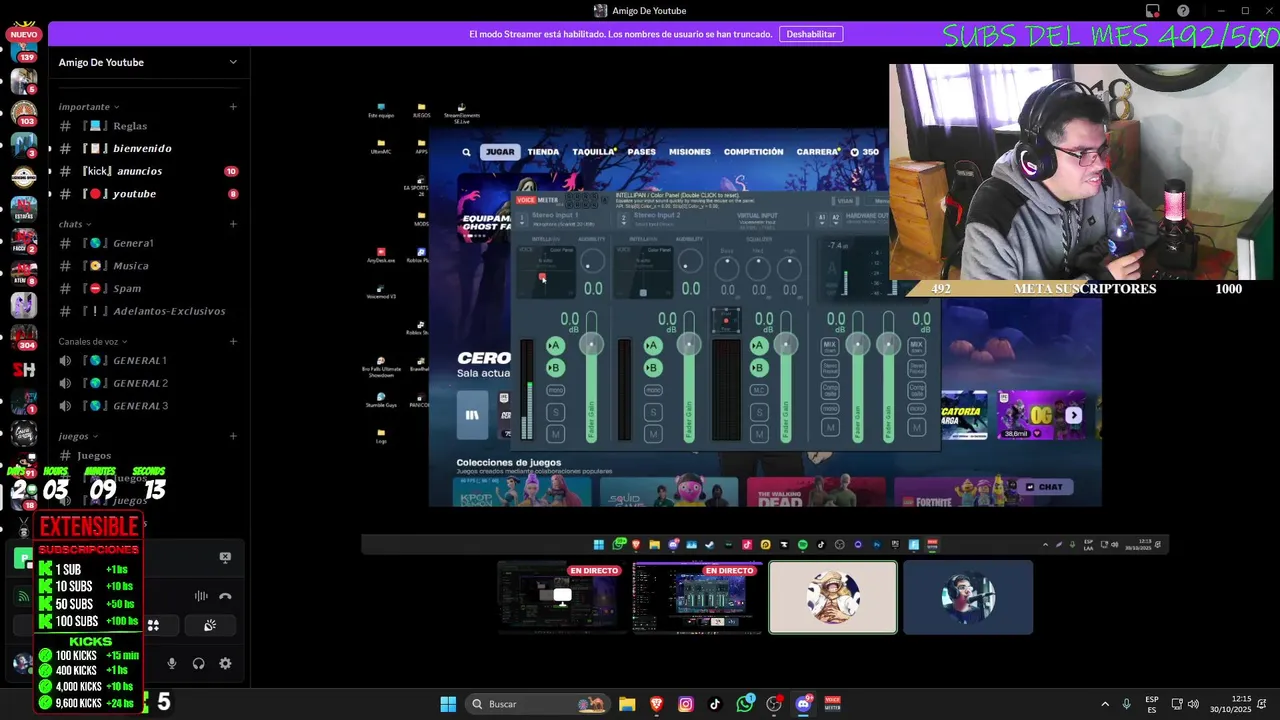Collapse the juegos category
Screen dimensions: 1280x720
(78, 436)
